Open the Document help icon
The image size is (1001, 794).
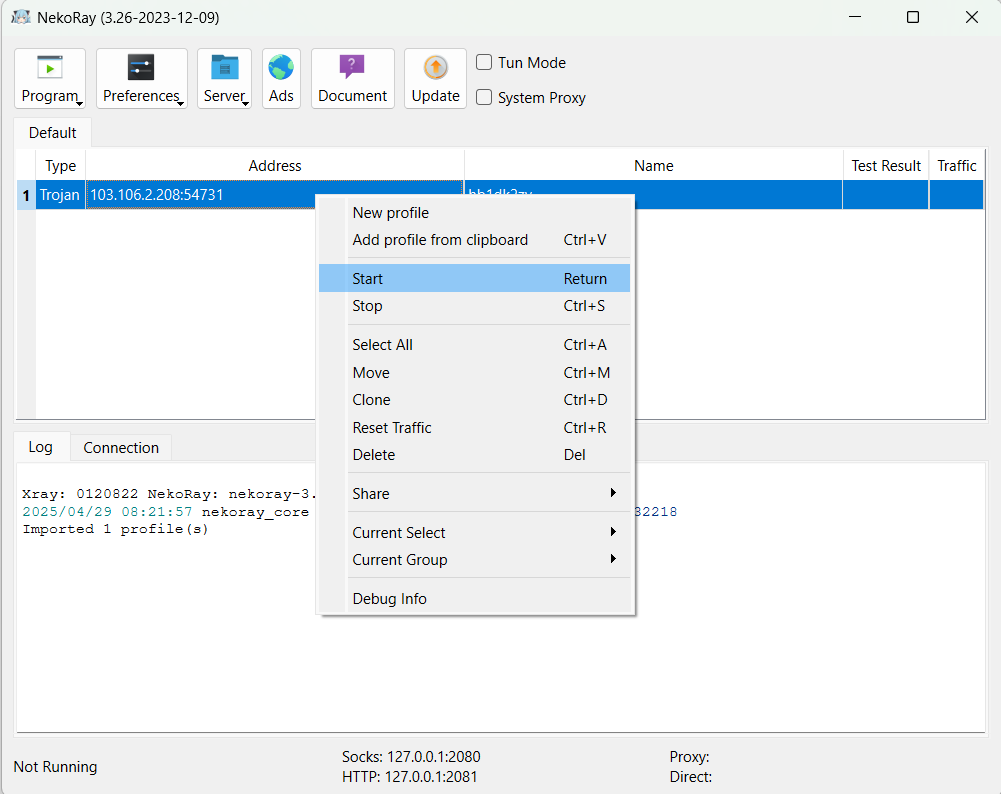tap(352, 68)
